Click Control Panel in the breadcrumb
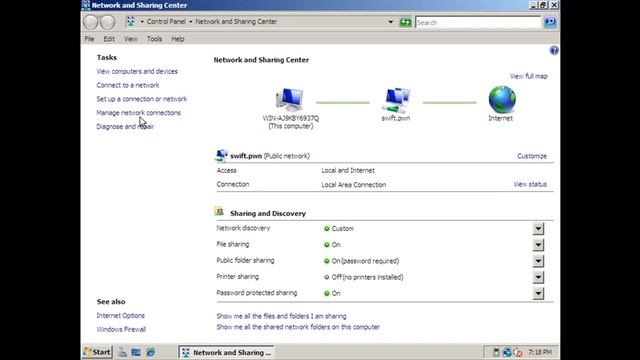 tap(166, 22)
